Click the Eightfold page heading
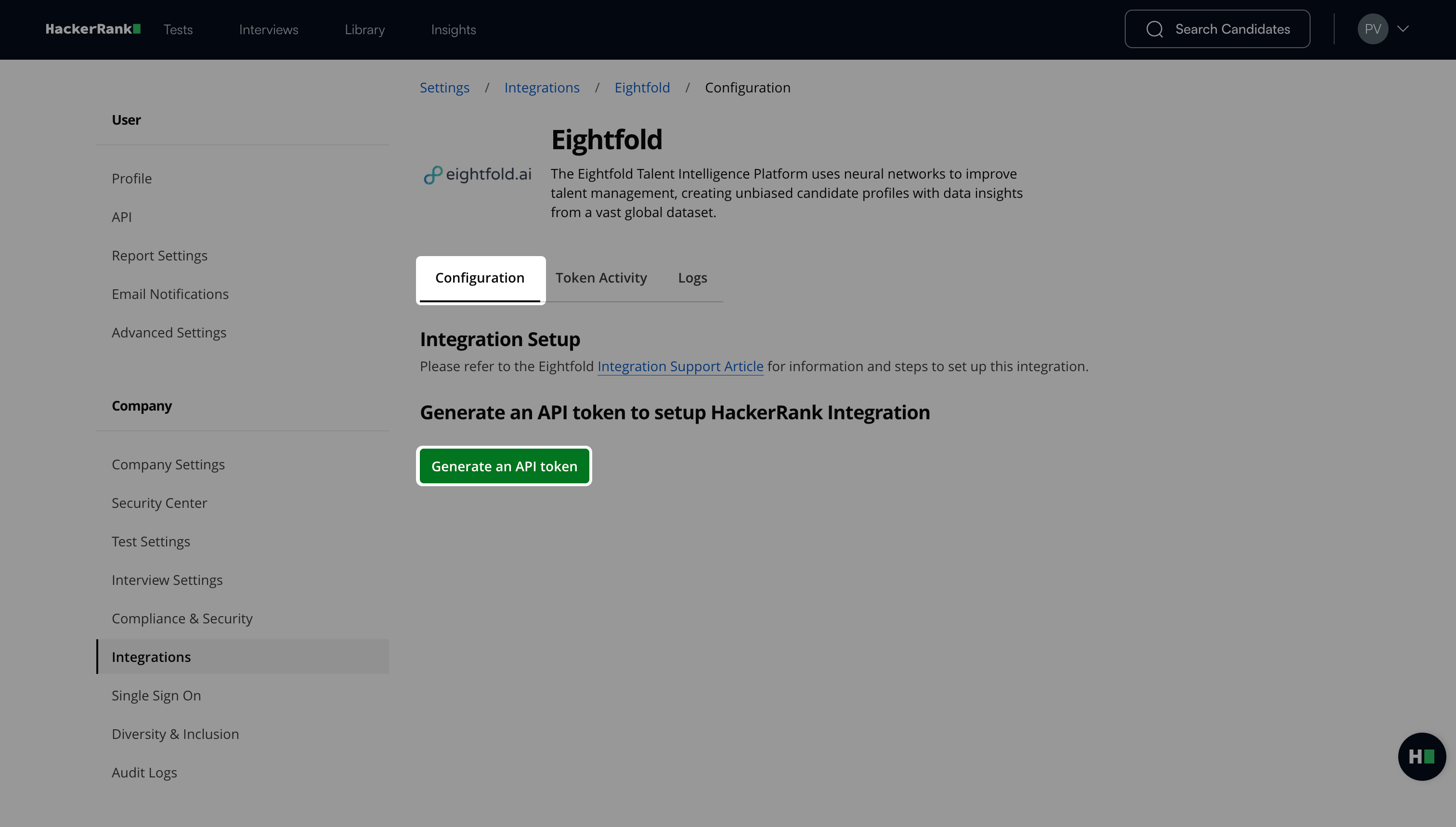Image resolution: width=1456 pixels, height=827 pixels. (x=606, y=140)
